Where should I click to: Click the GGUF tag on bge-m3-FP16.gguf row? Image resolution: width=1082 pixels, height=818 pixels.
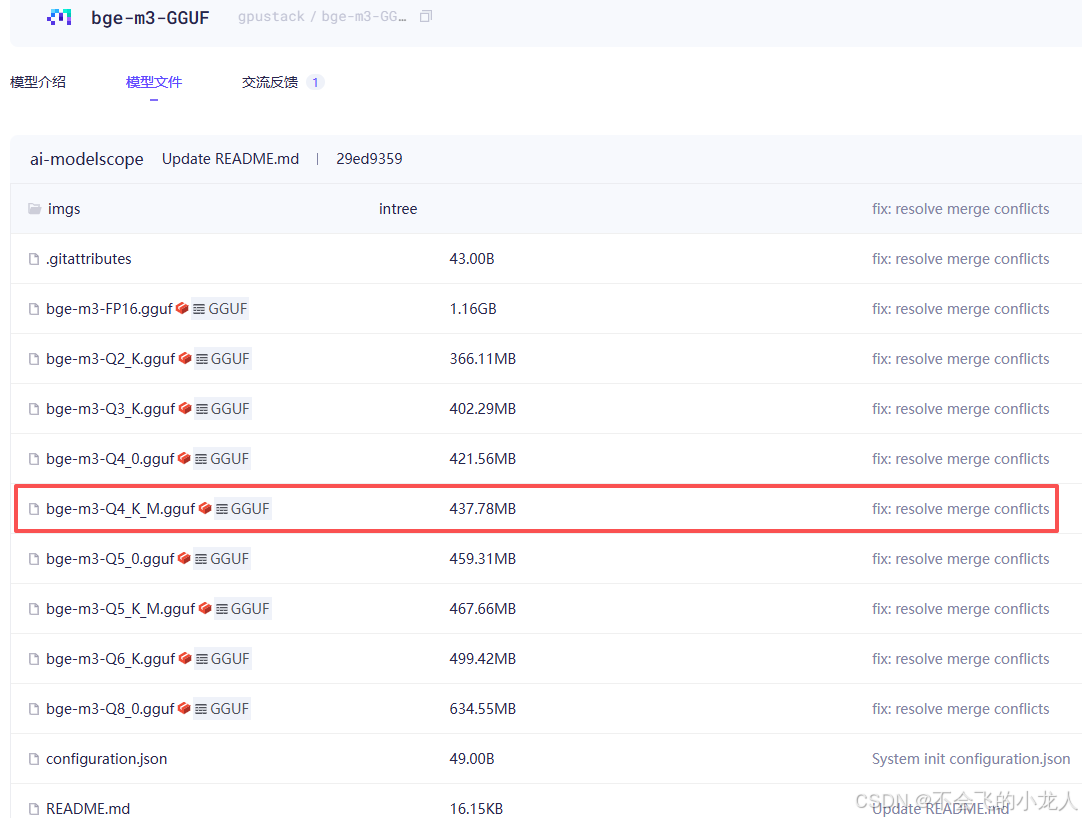tap(220, 309)
